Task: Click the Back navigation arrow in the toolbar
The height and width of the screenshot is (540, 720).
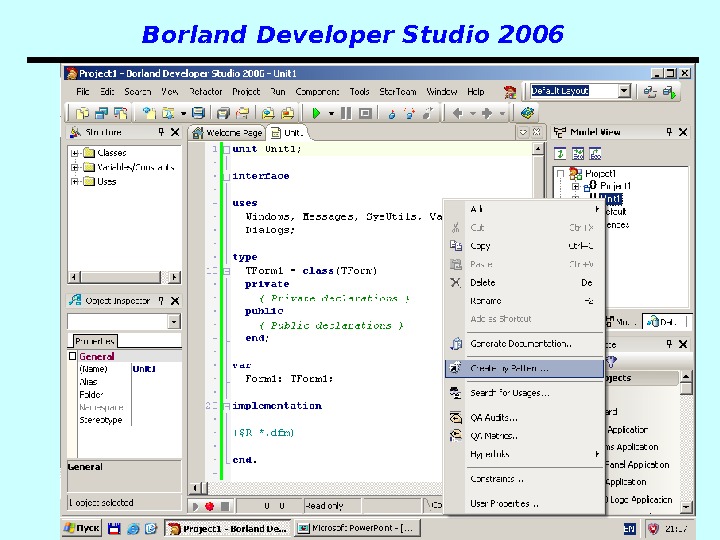Action: 457,113
